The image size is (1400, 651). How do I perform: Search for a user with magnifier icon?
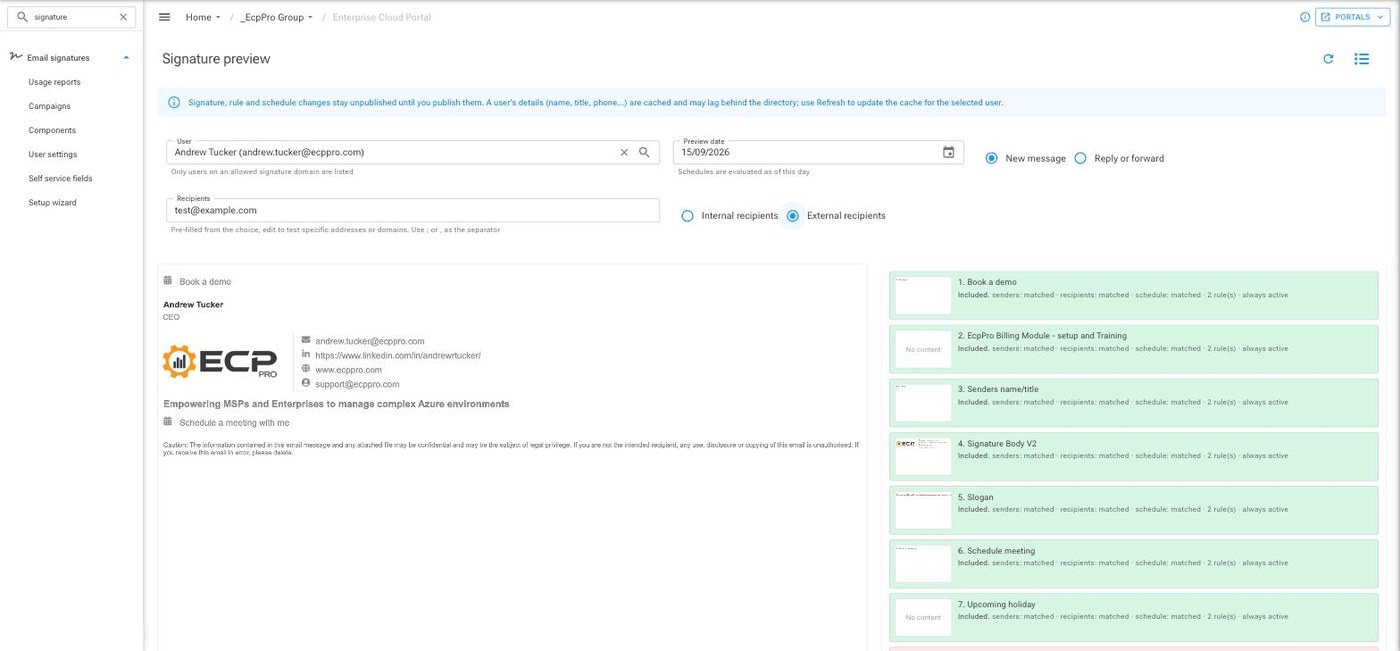tap(645, 153)
